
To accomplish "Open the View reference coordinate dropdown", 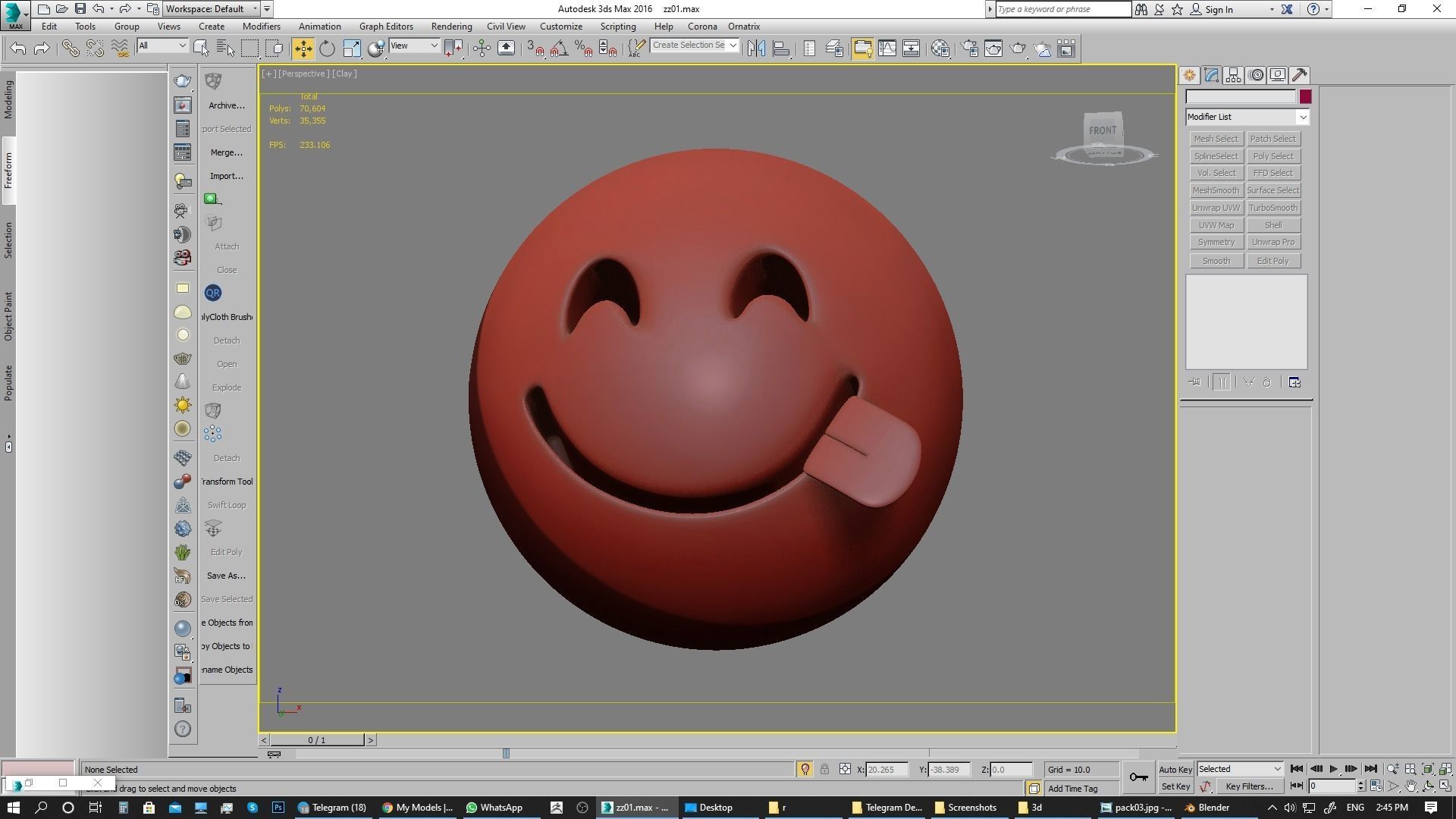I will coord(414,45).
